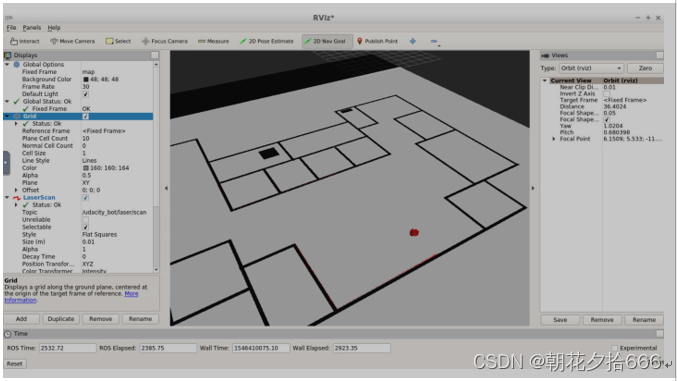Select the LaserScan Topic value
Image resolution: width=677 pixels, height=381 pixels.
(x=114, y=213)
